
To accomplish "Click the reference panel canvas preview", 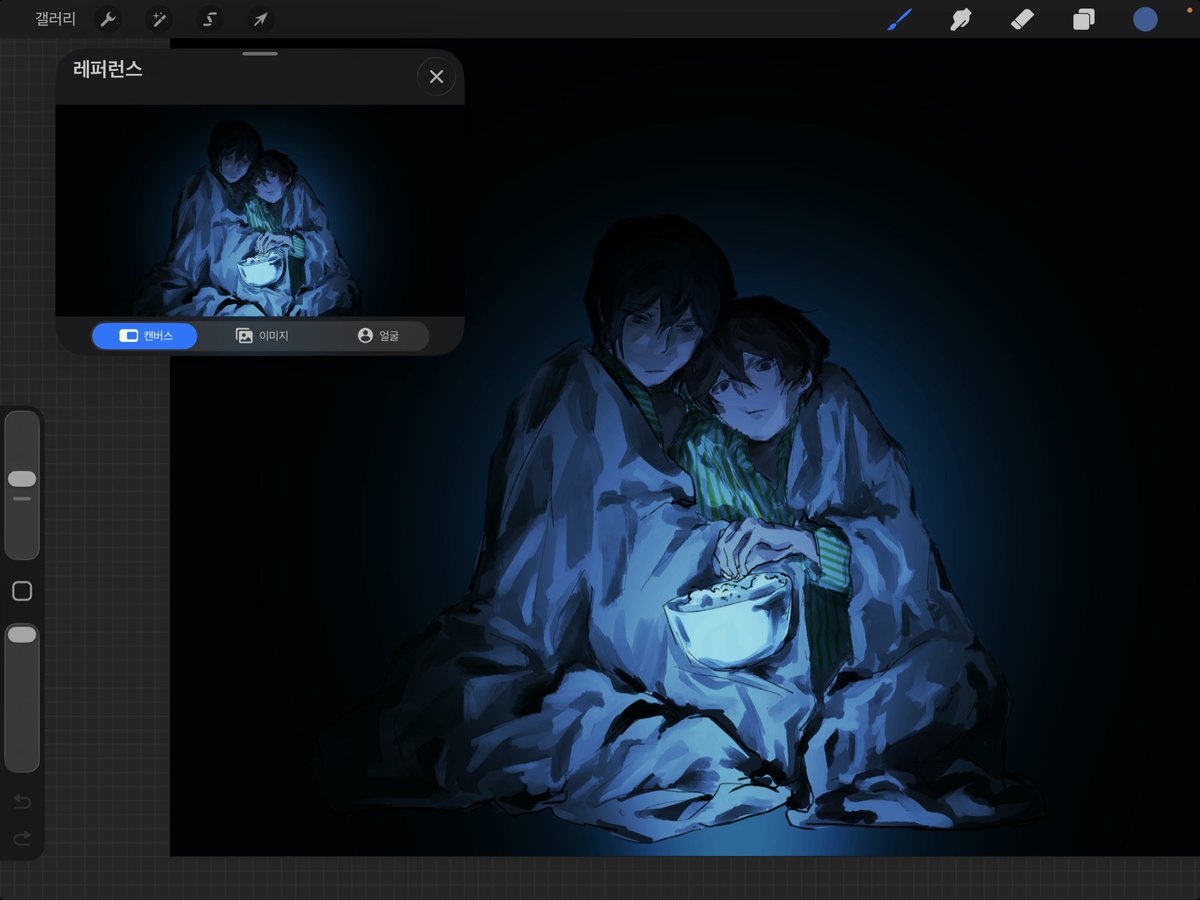I will pos(260,211).
